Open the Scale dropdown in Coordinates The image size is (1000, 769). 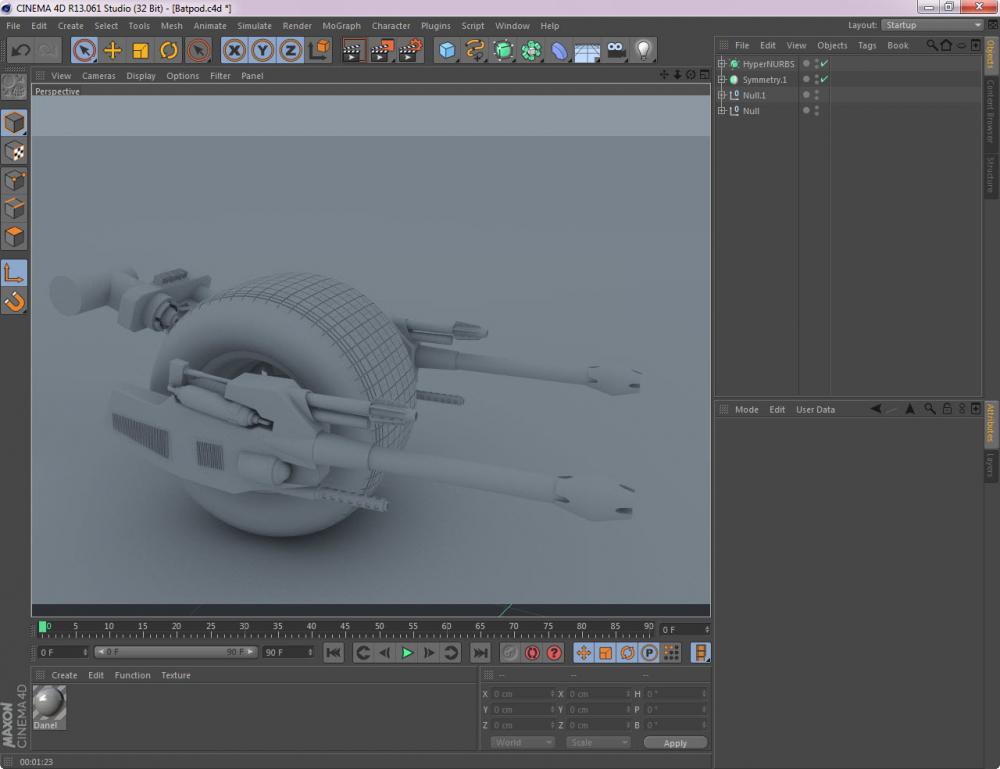pyautogui.click(x=598, y=742)
